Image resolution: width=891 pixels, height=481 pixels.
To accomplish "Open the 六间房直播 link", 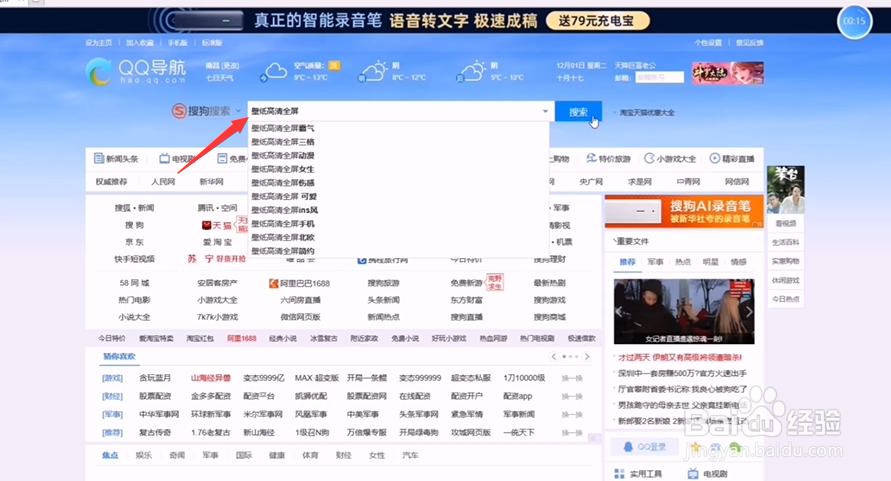I will click(301, 300).
